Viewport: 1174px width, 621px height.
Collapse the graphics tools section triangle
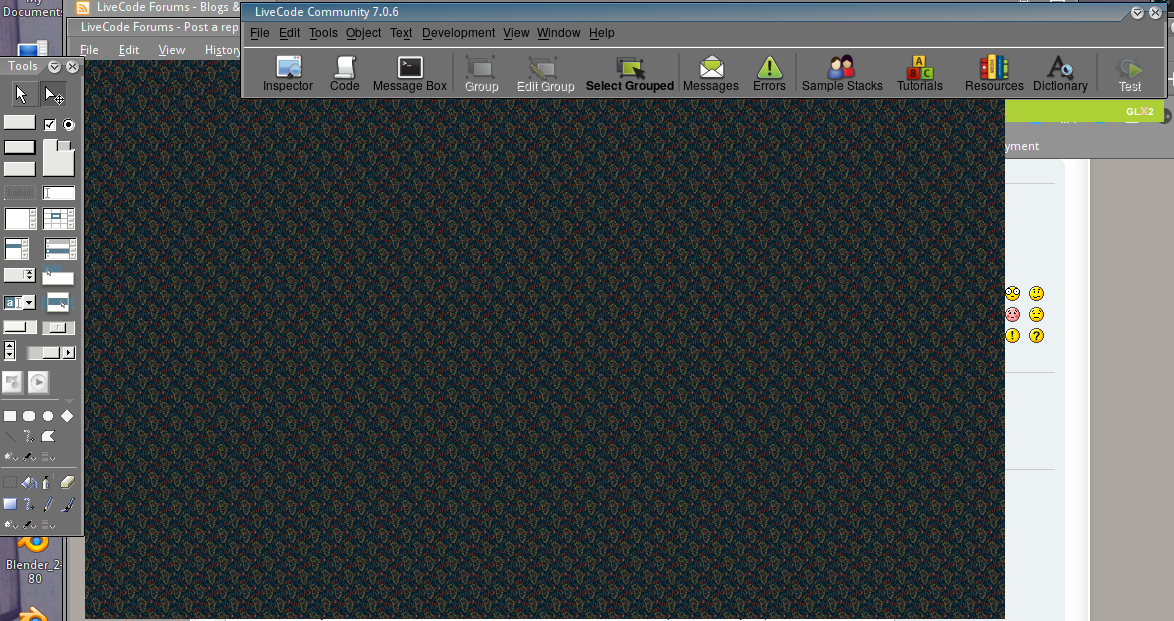69,402
